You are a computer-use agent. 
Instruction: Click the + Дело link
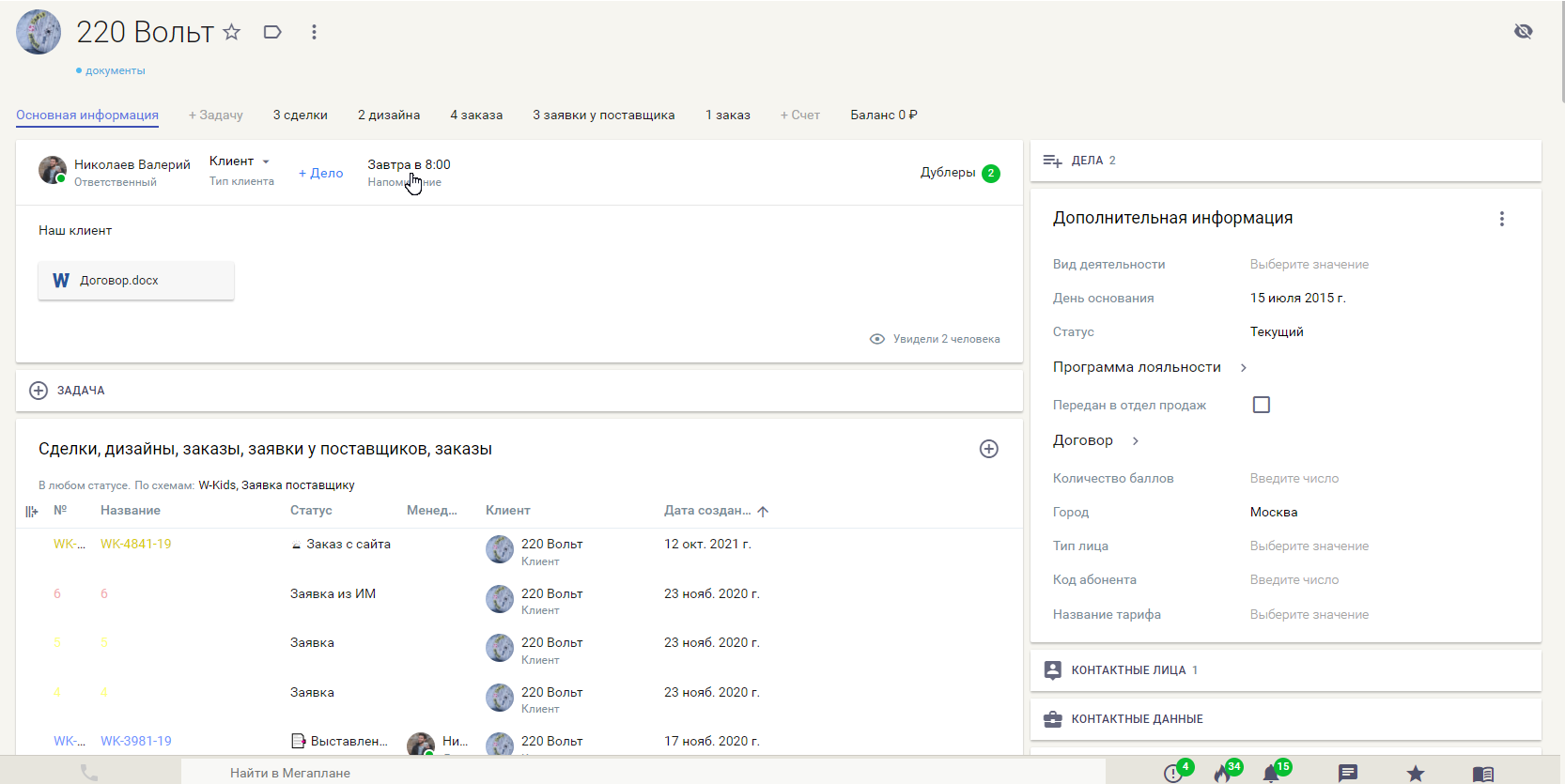click(x=320, y=173)
